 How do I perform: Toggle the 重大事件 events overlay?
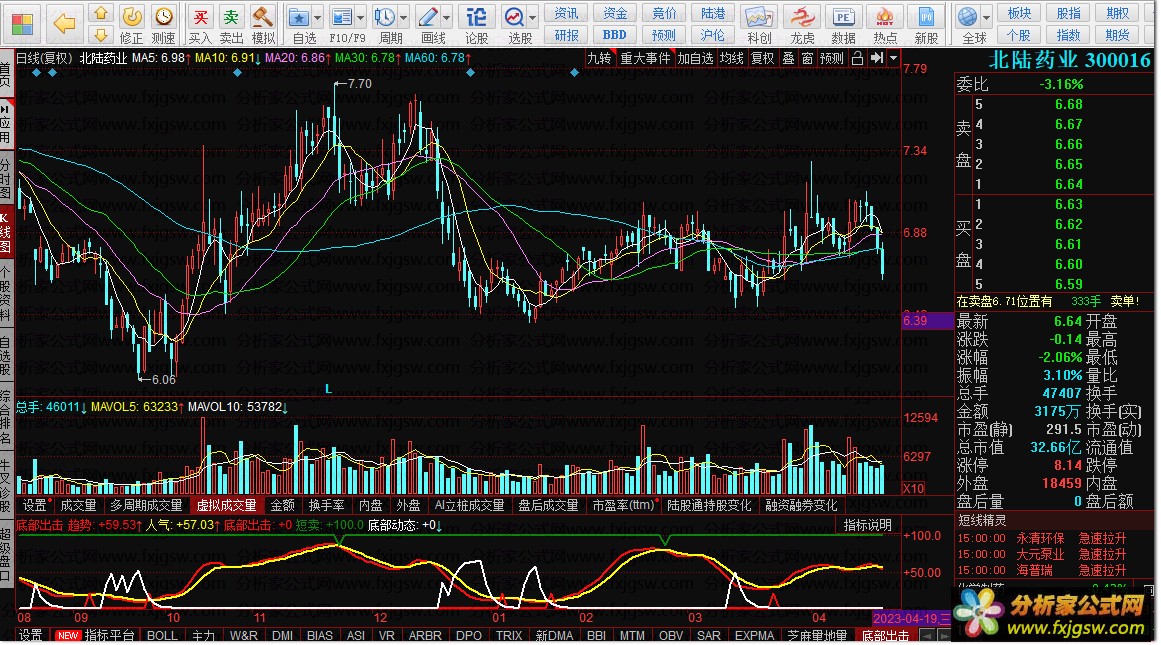click(x=645, y=58)
